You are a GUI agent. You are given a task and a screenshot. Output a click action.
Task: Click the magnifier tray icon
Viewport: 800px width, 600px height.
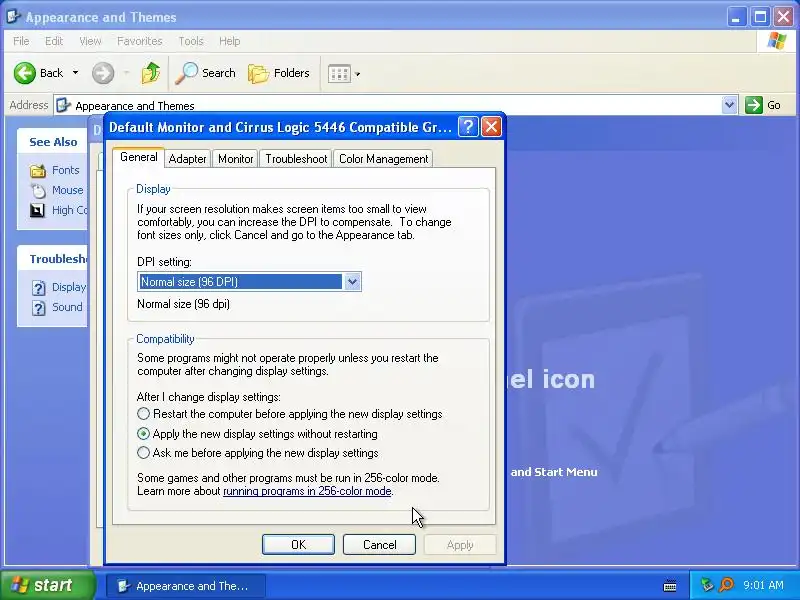coord(727,585)
